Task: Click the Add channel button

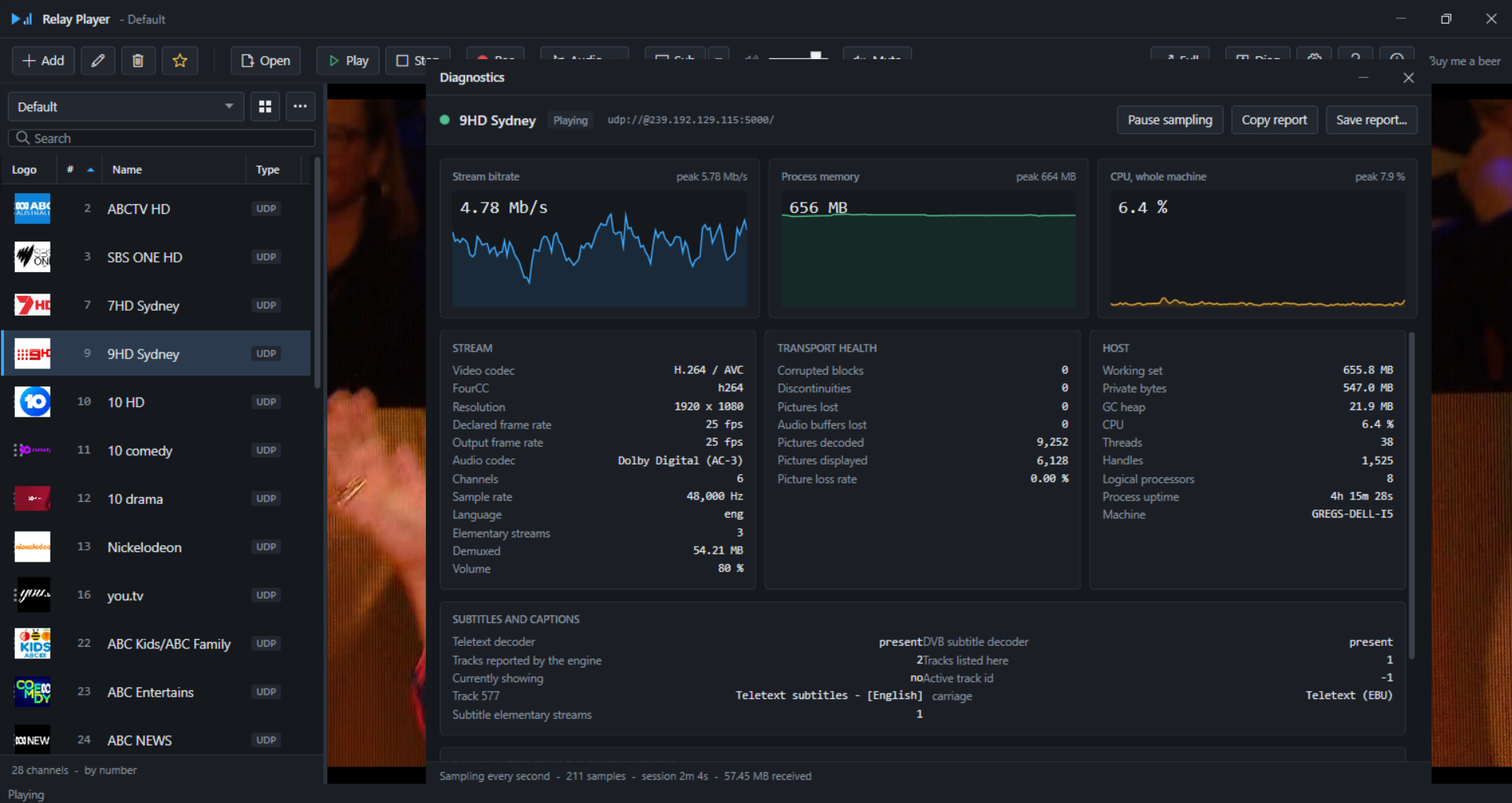Action: pyautogui.click(x=43, y=61)
